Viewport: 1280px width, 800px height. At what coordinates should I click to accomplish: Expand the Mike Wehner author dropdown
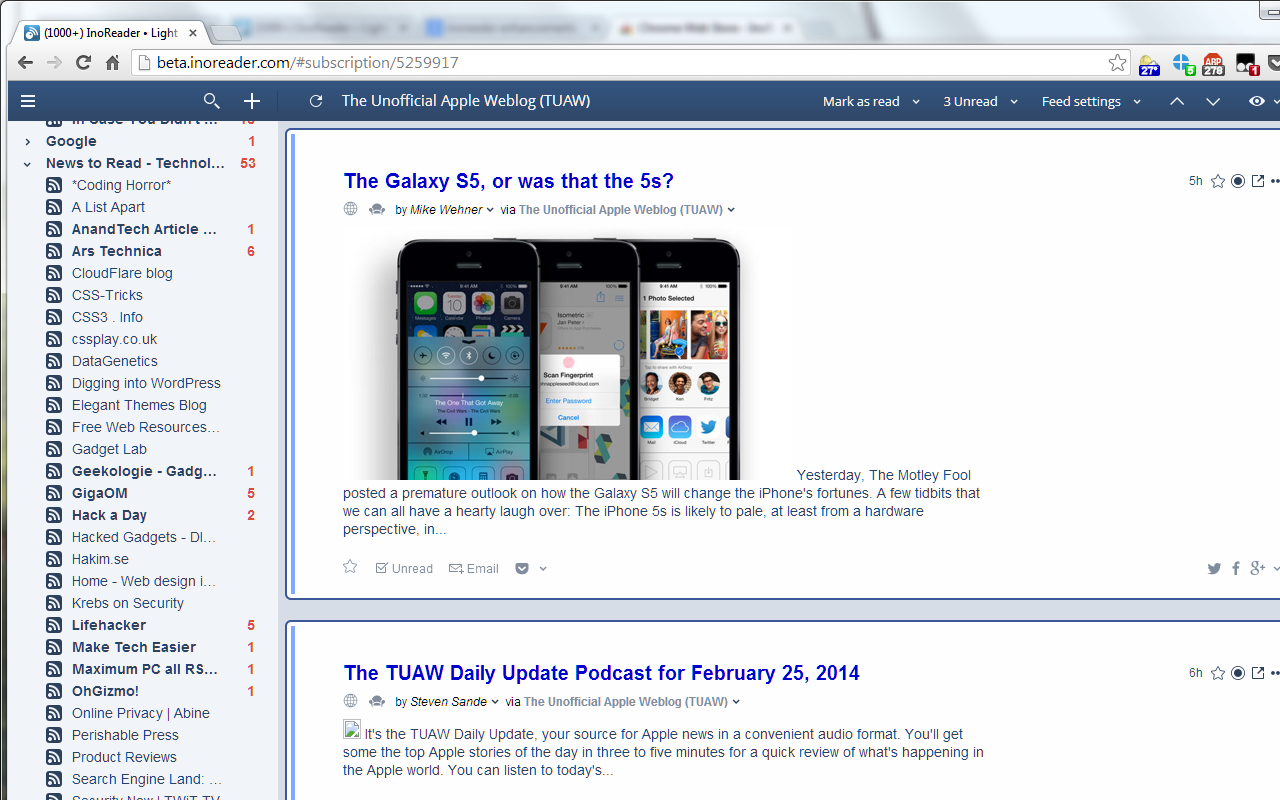tap(490, 210)
